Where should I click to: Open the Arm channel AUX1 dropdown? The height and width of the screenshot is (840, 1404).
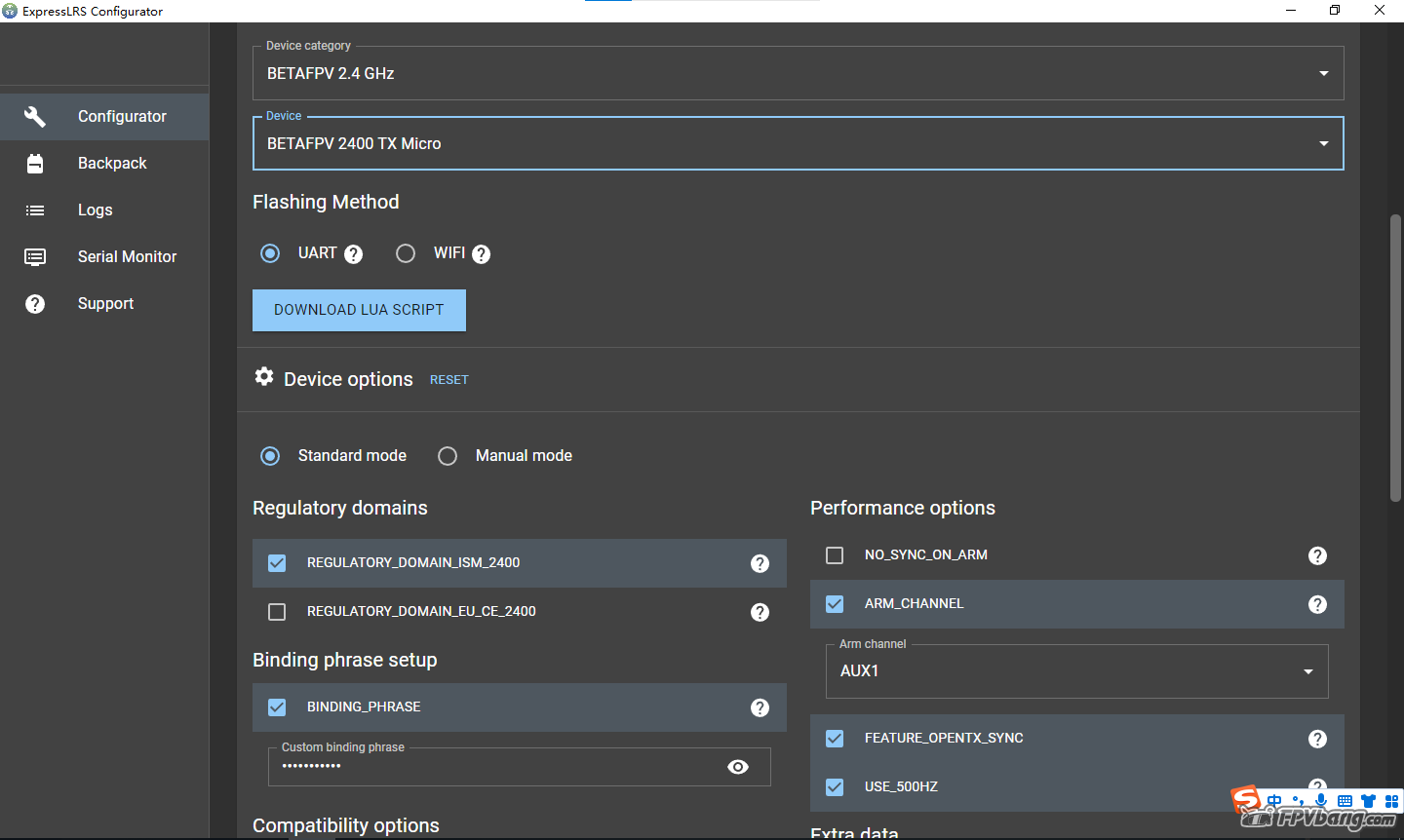pyautogui.click(x=1076, y=671)
